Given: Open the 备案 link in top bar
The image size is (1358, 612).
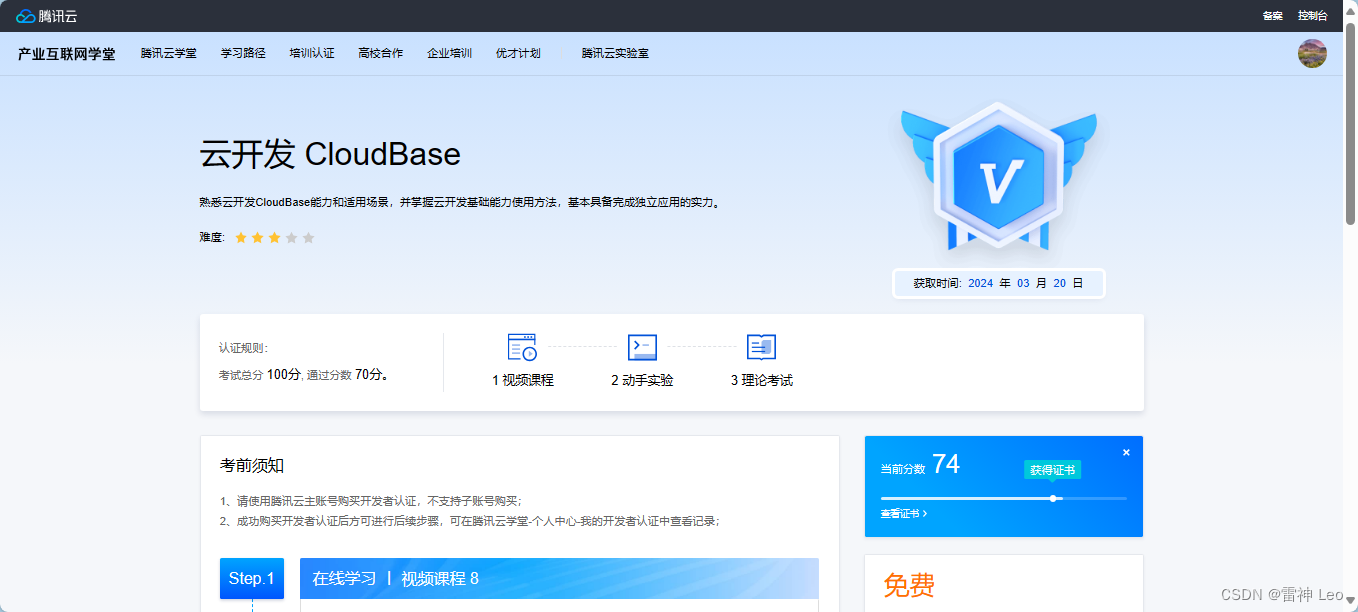Looking at the screenshot, I should coord(1271,15).
